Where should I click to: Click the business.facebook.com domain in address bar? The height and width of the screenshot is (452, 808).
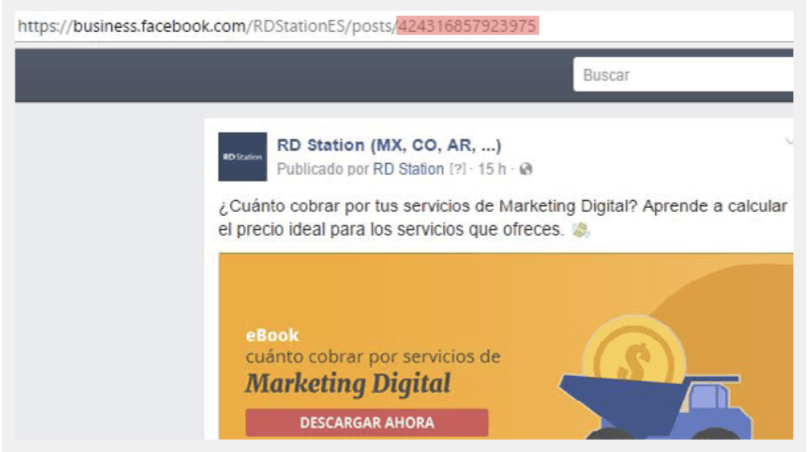157,26
